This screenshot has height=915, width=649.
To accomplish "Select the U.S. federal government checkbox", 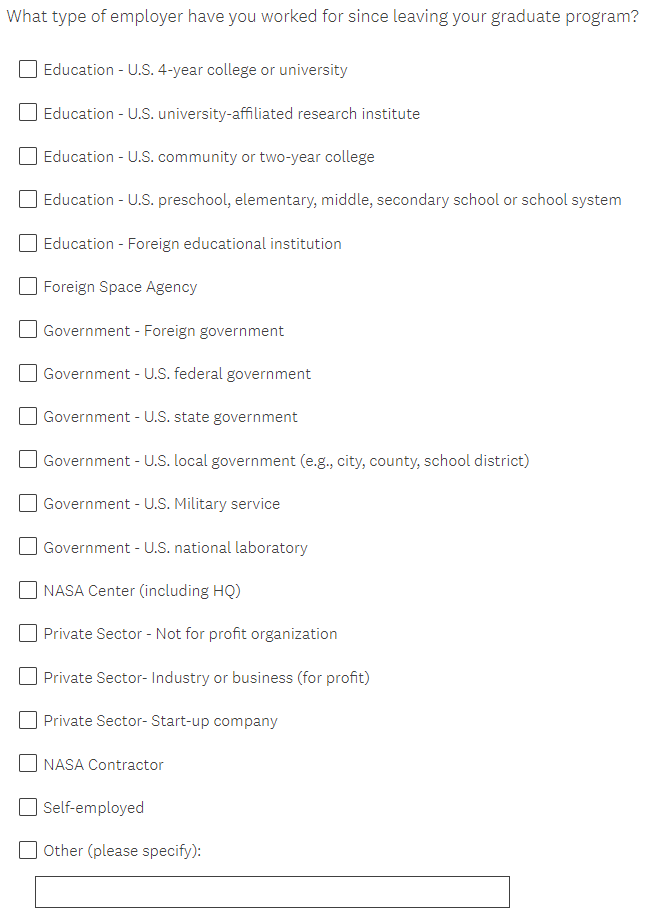I will point(29,374).
